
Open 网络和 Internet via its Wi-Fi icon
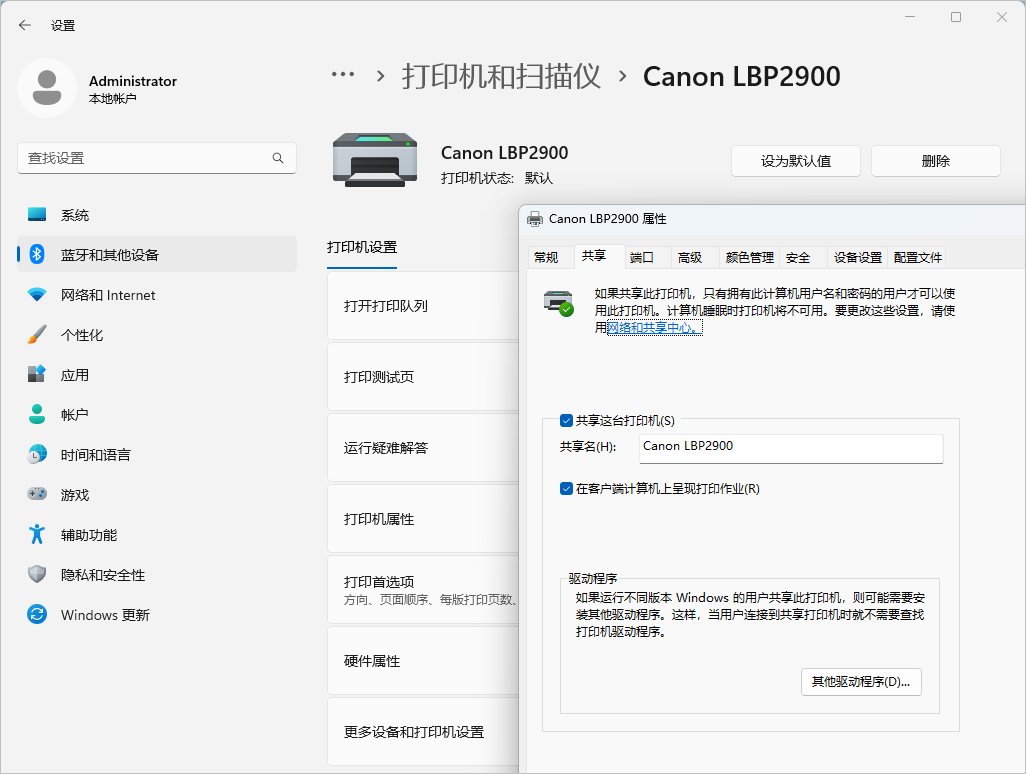[x=37, y=294]
